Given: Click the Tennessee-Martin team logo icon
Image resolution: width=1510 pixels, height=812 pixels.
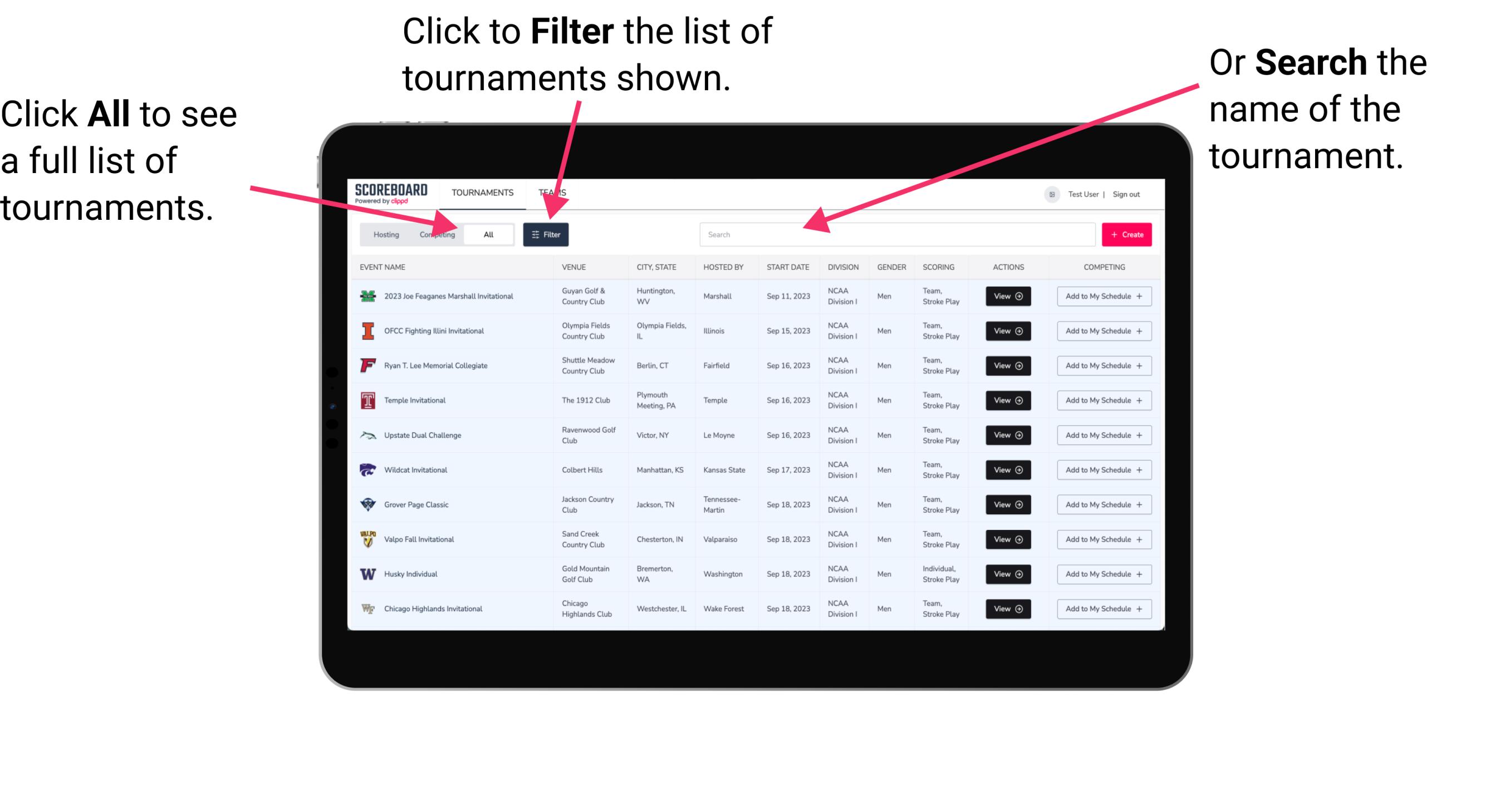Looking at the screenshot, I should tap(370, 505).
